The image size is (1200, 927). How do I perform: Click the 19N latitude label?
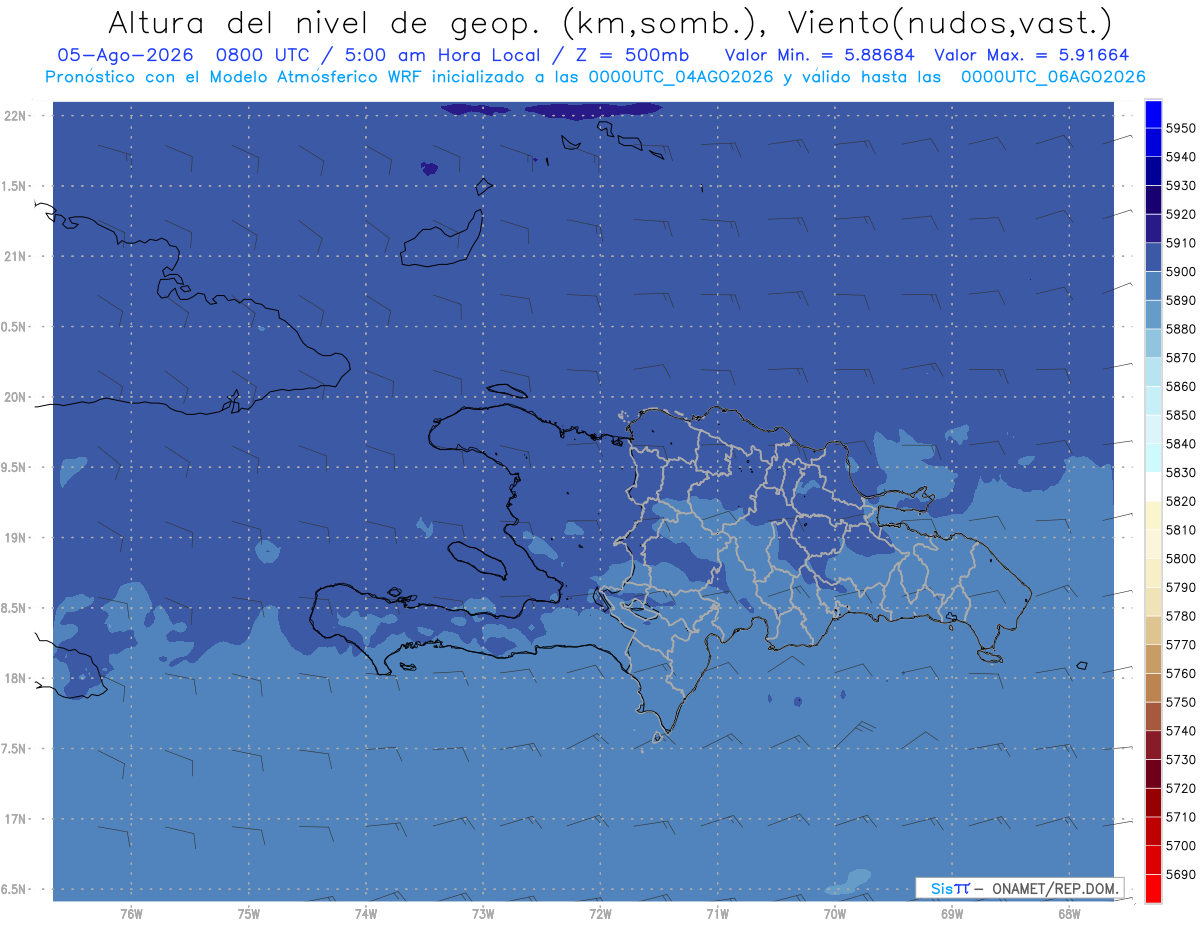tap(15, 537)
